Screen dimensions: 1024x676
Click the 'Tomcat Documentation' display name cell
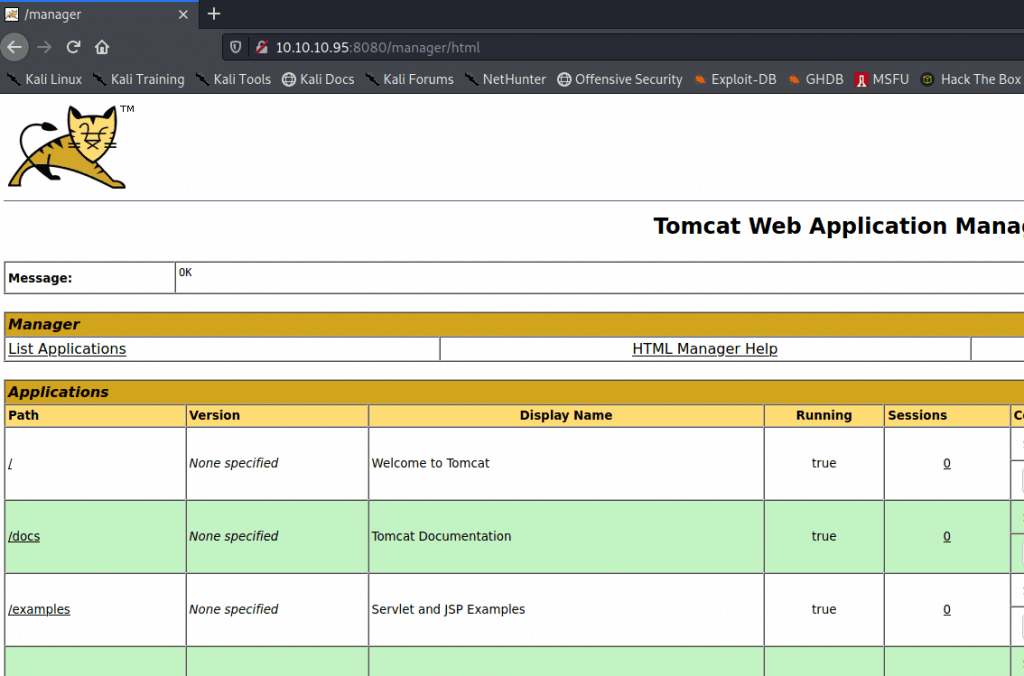(x=566, y=537)
